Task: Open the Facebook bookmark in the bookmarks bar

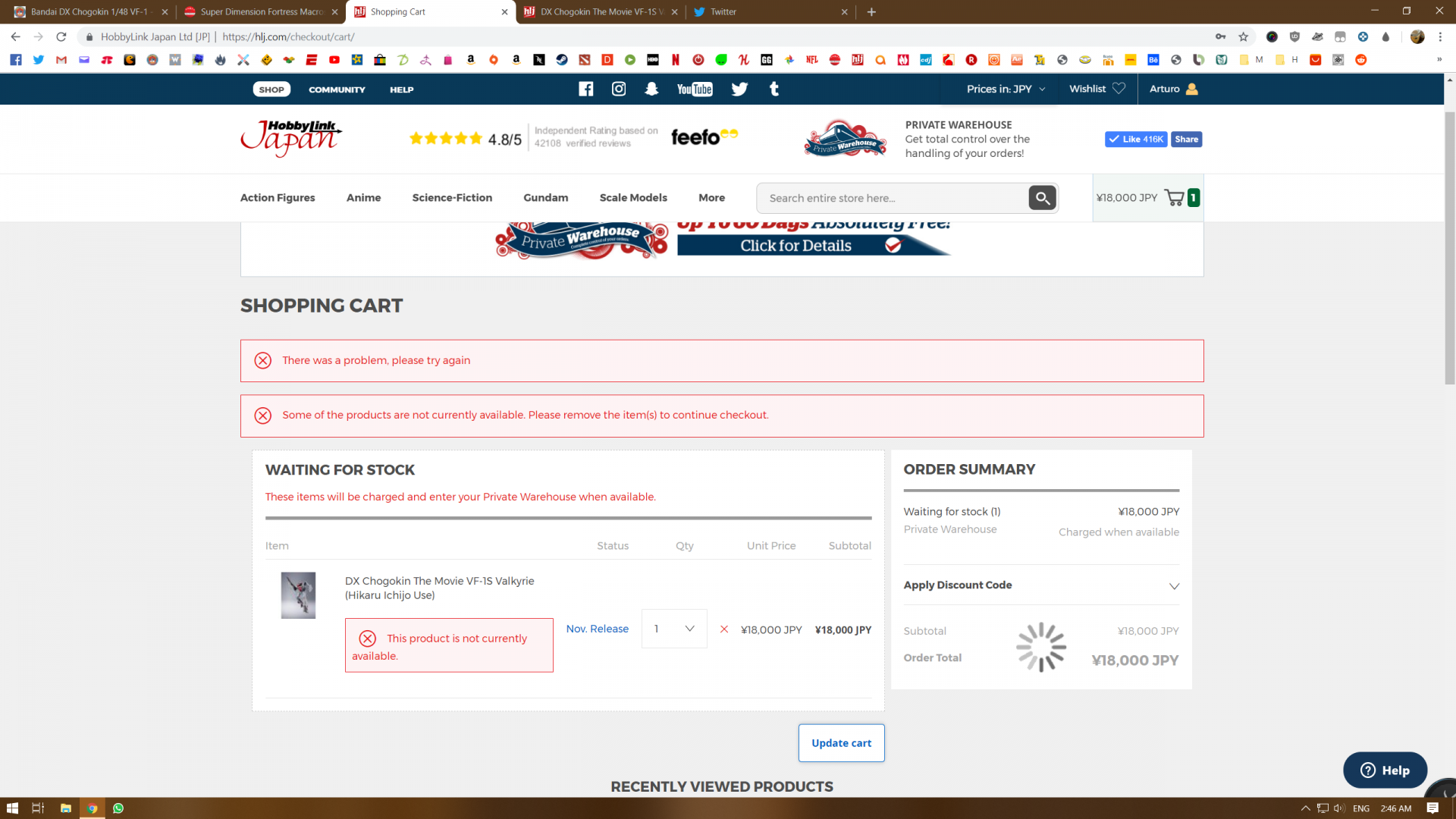Action: click(16, 60)
